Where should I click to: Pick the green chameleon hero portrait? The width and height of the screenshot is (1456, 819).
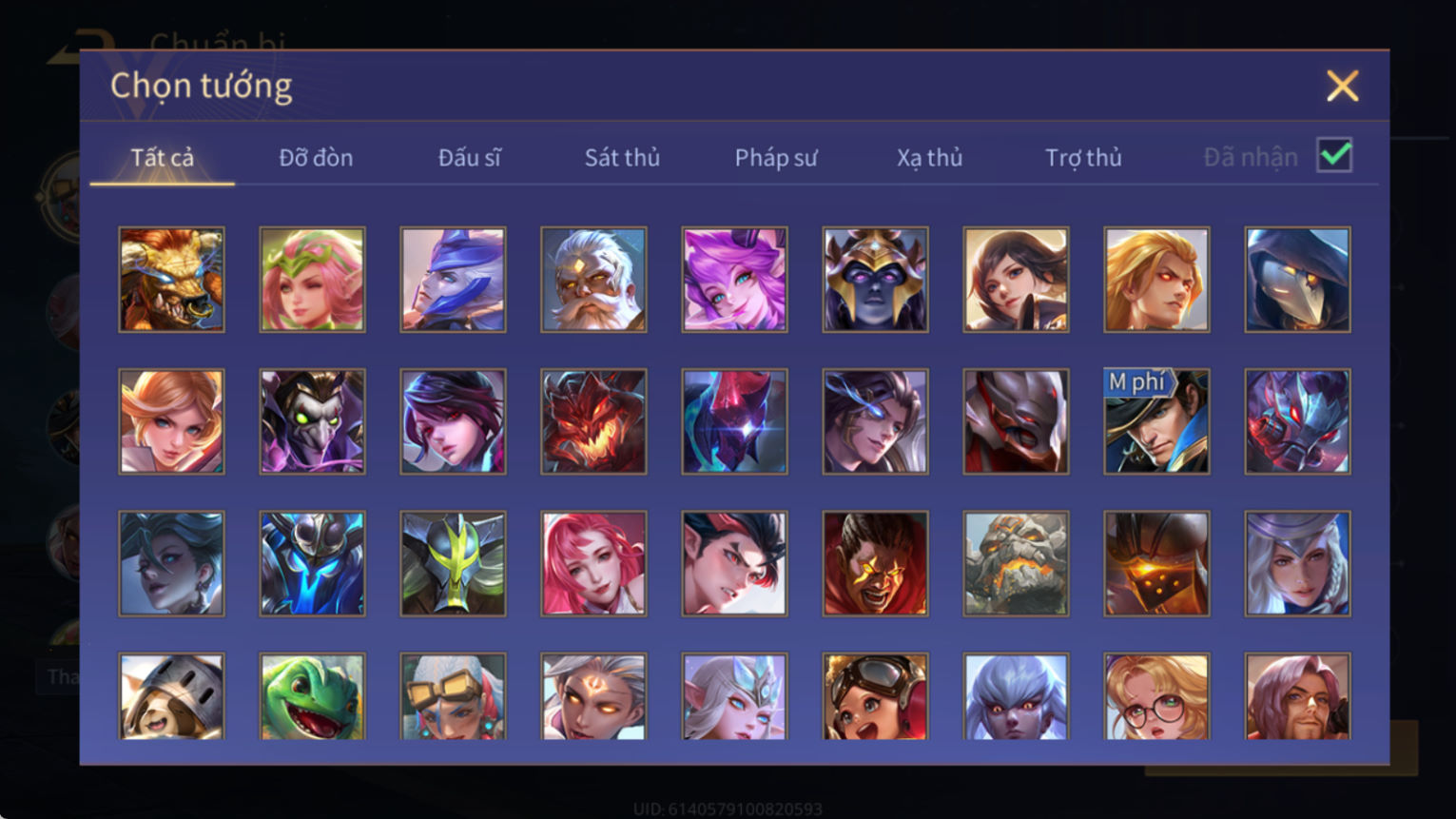(x=312, y=696)
